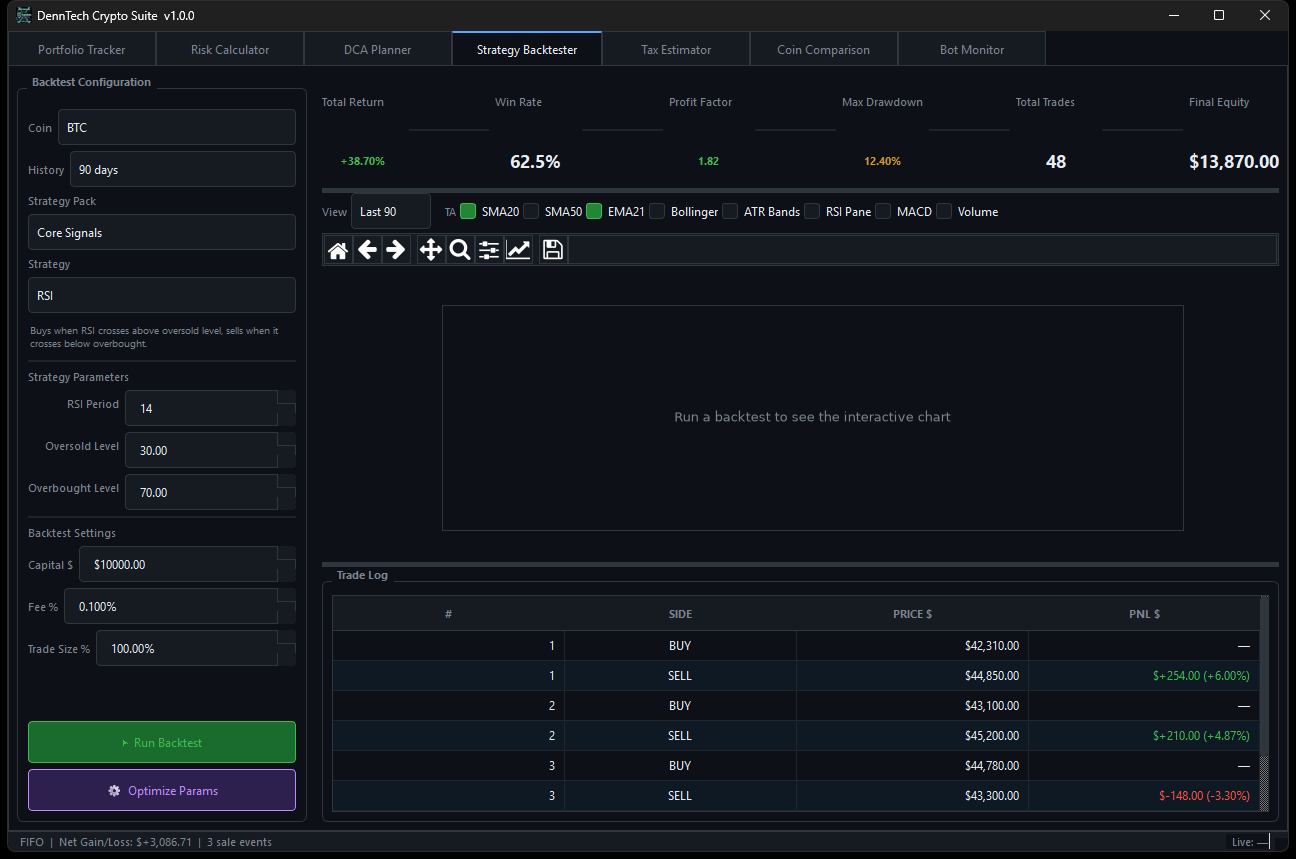1296x859 pixels.
Task: Click Profit Factor value 1.82
Action: 708,161
